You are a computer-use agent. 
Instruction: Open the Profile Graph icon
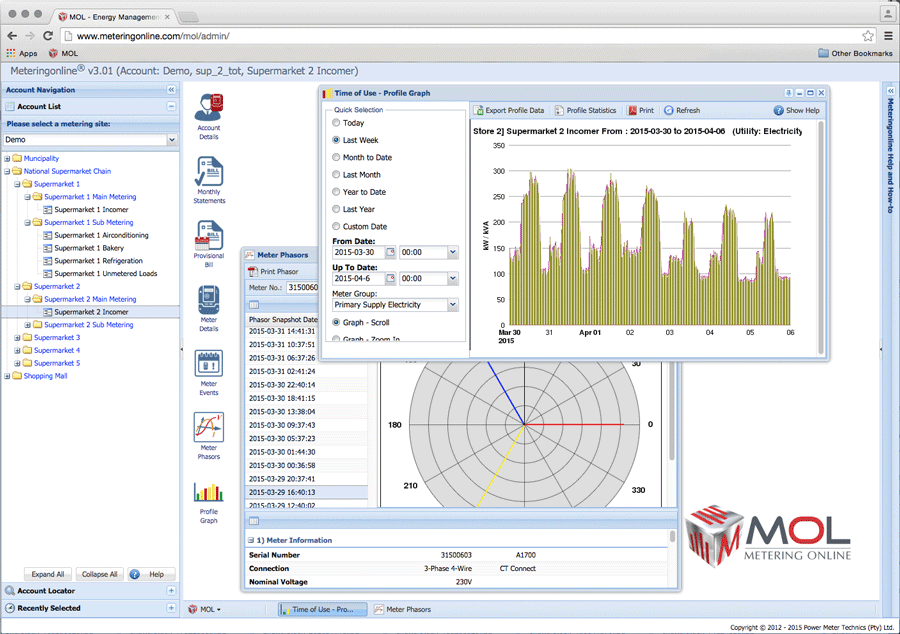click(209, 493)
